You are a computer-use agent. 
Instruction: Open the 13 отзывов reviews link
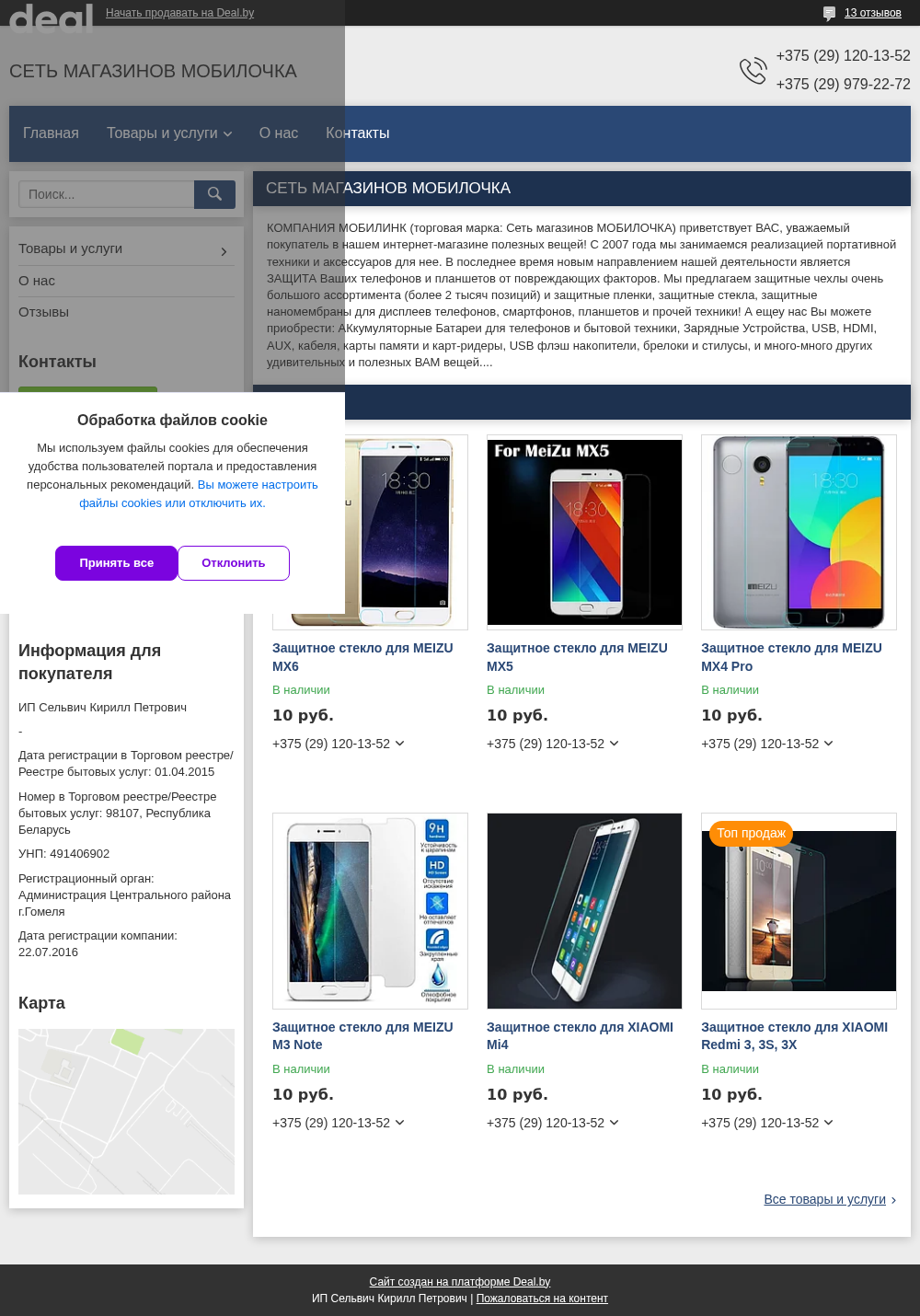873,13
